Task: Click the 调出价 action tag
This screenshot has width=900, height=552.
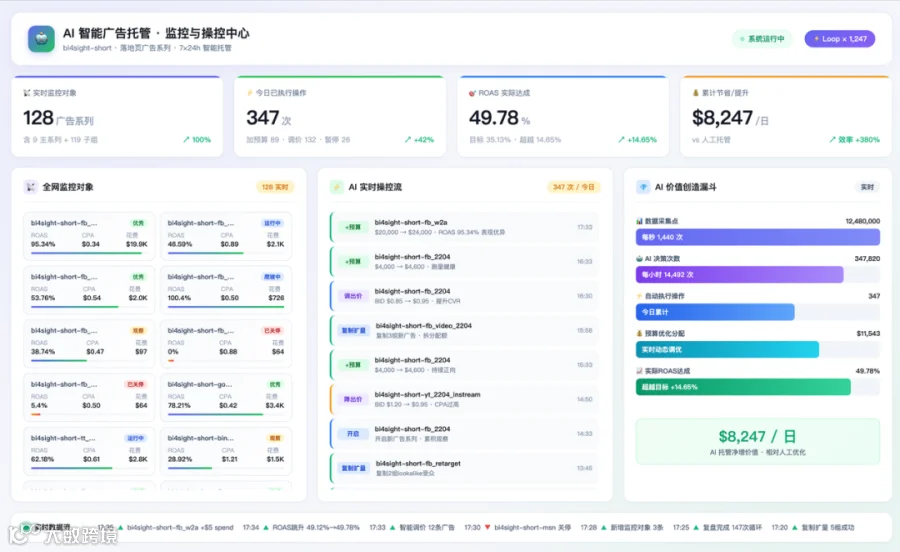Action: click(x=353, y=296)
